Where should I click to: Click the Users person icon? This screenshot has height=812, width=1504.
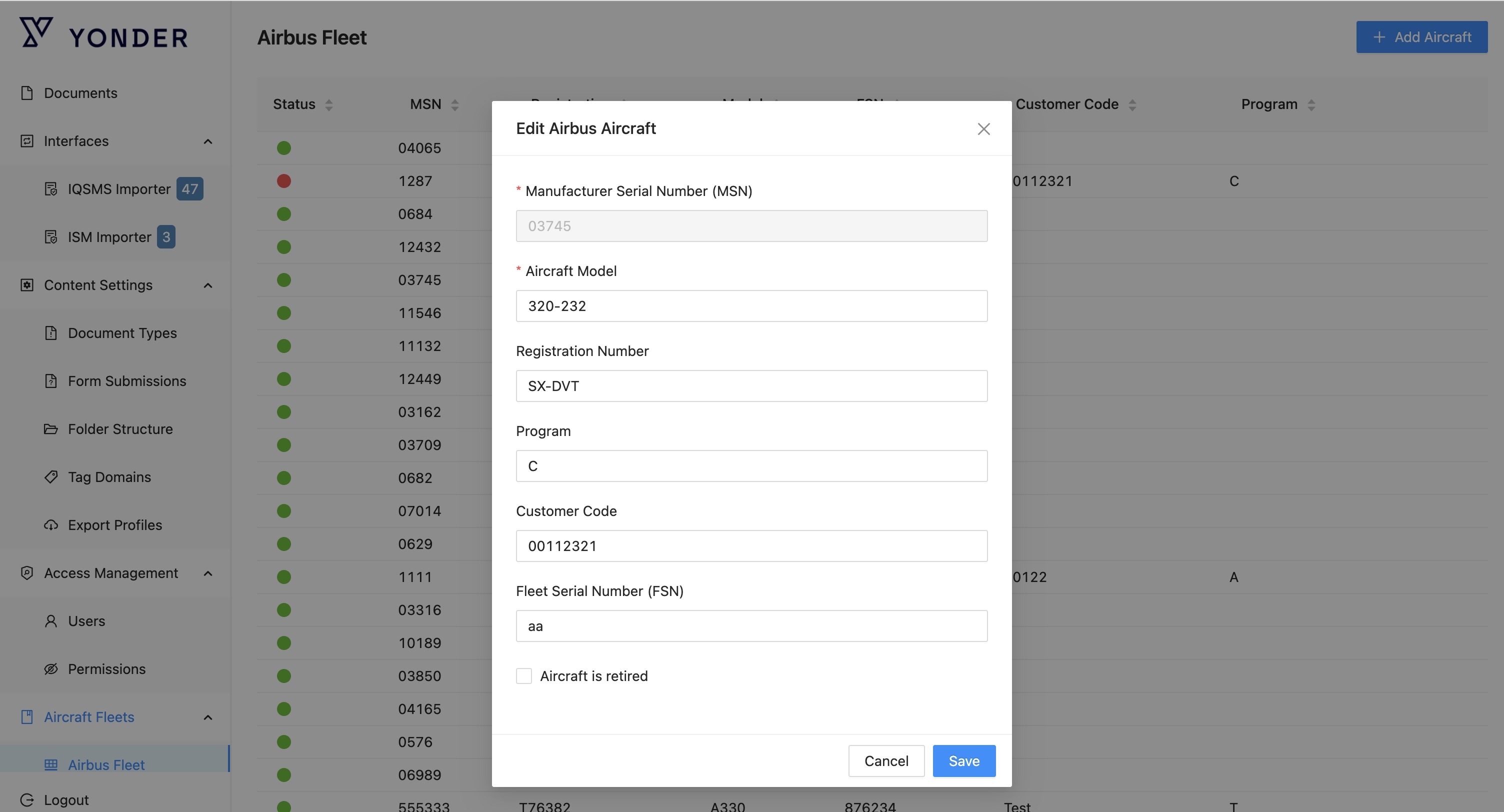51,621
